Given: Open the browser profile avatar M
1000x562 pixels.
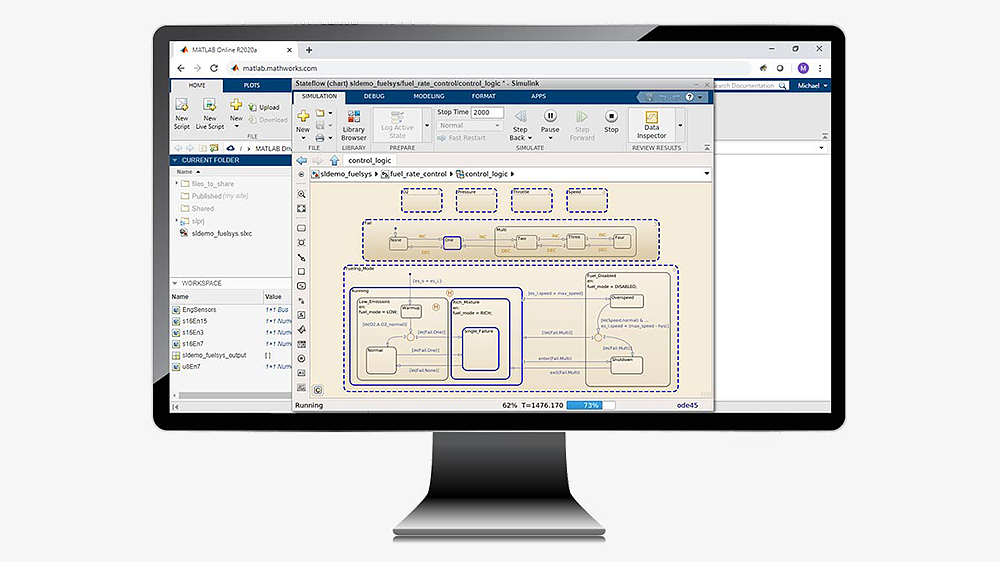Looking at the screenshot, I should (x=803, y=68).
